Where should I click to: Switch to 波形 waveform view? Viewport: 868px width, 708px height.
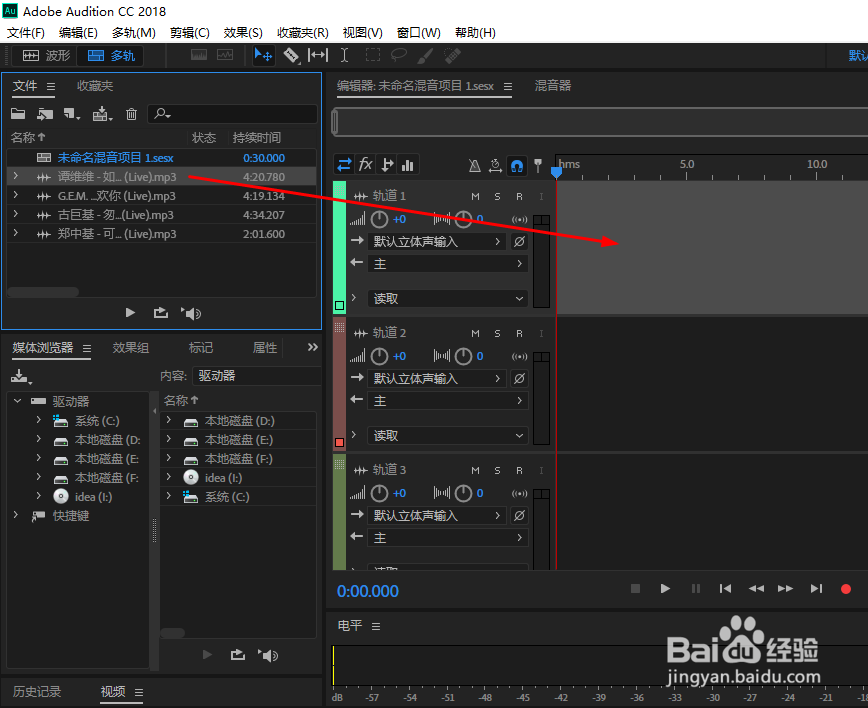coord(46,55)
